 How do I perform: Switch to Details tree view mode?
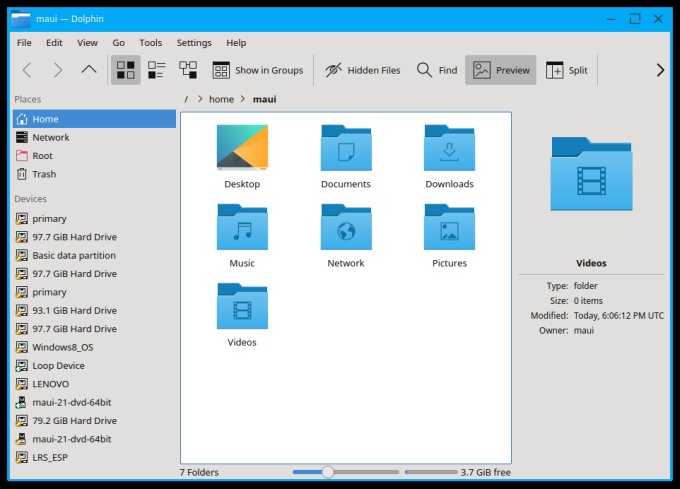[x=188, y=70]
